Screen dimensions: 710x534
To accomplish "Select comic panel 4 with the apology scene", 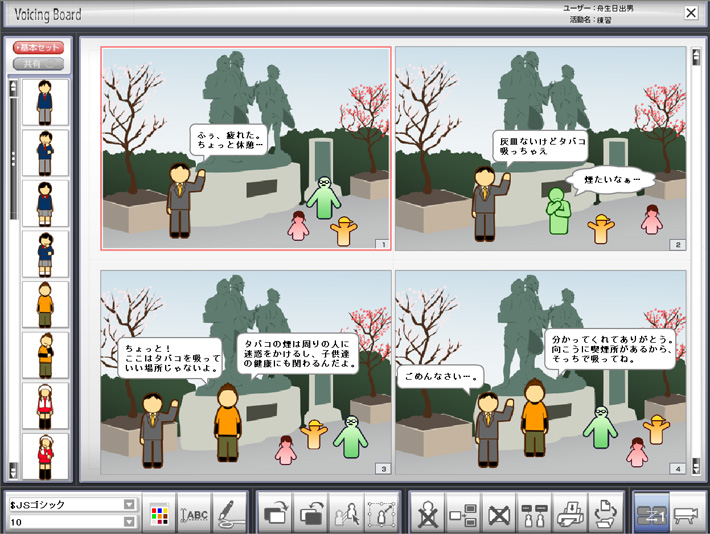I will [x=540, y=372].
